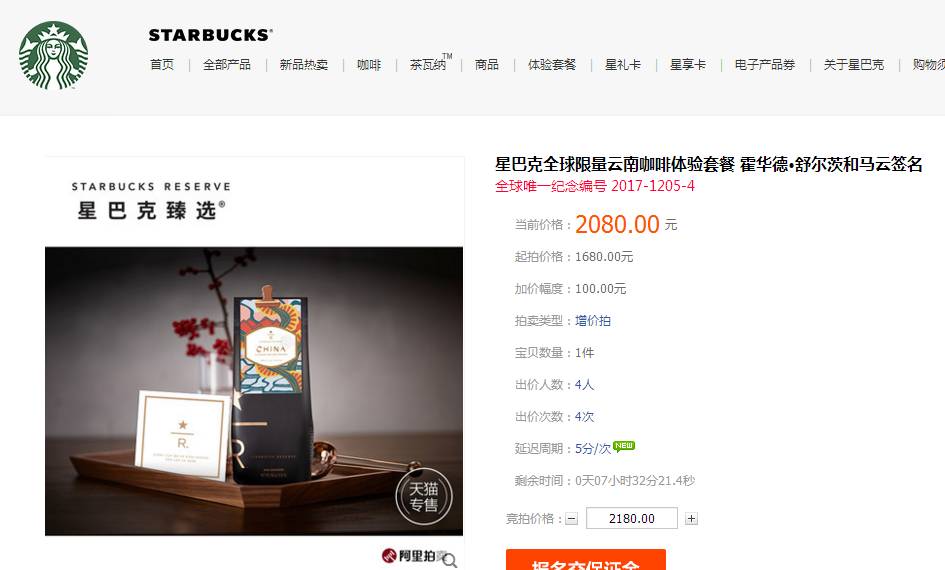Click the 增价拍 auction type link
Viewport: 945px width, 570px height.
[x=593, y=321]
